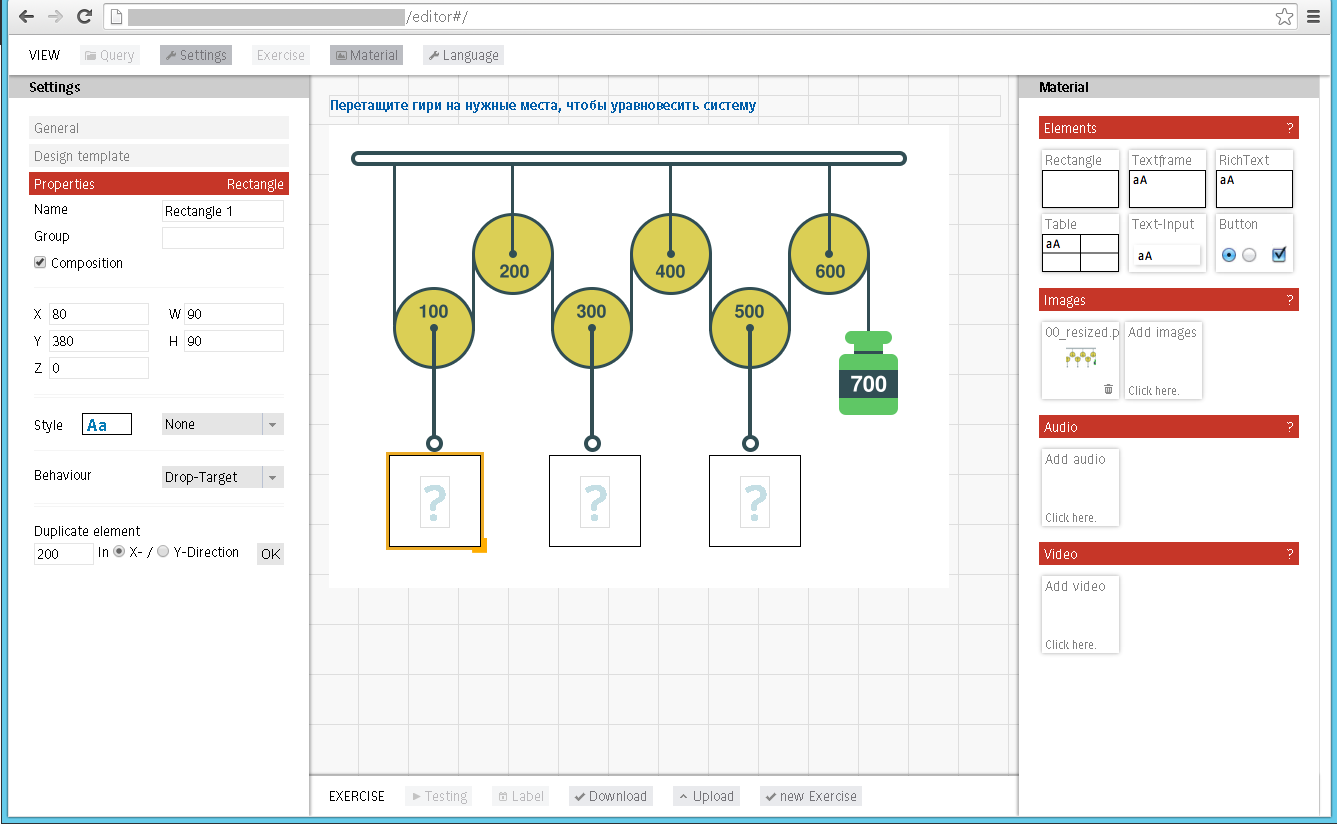Image resolution: width=1337 pixels, height=824 pixels.
Task: Click the H height field
Action: [x=234, y=341]
